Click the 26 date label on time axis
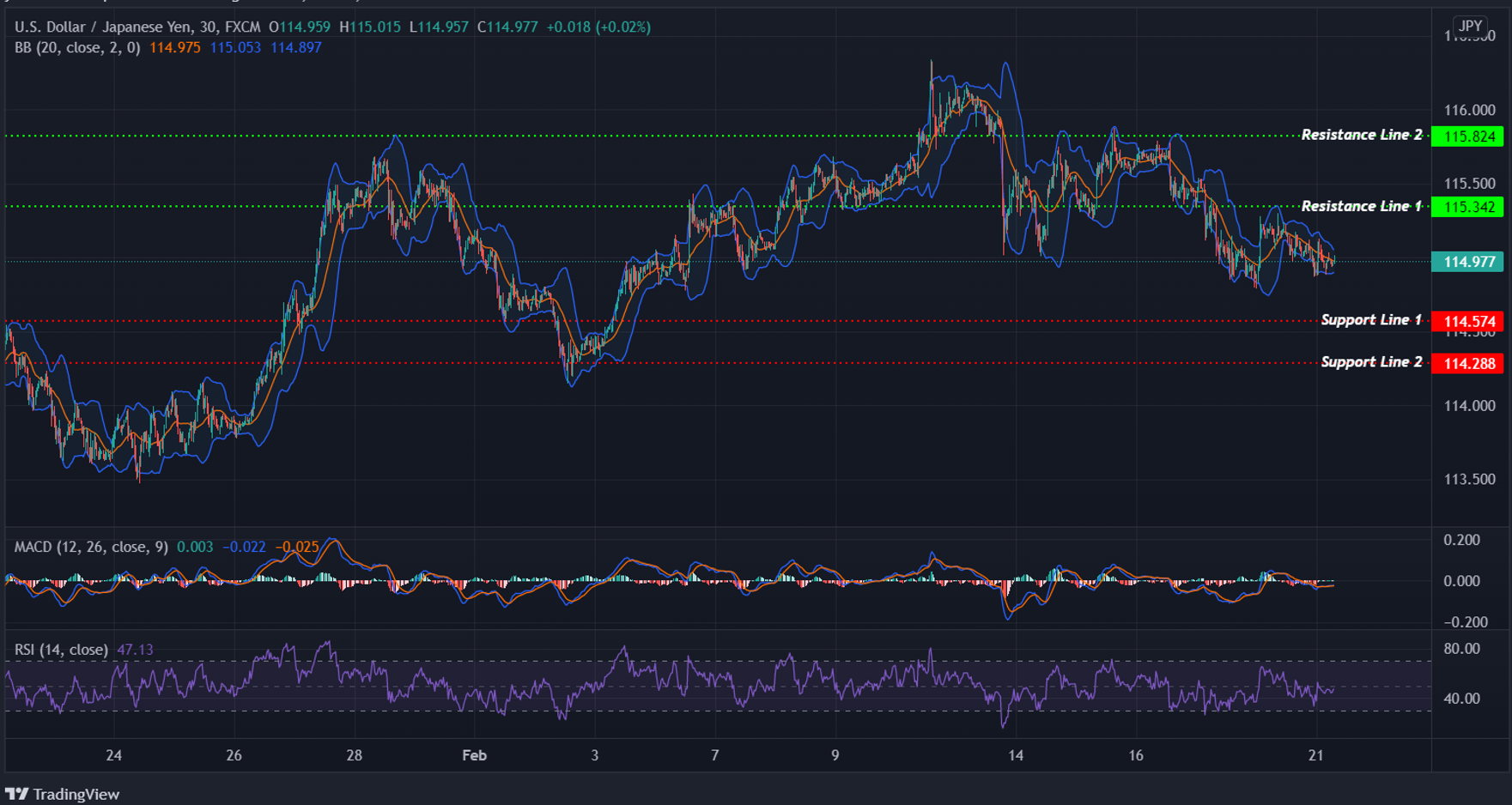 click(234, 755)
